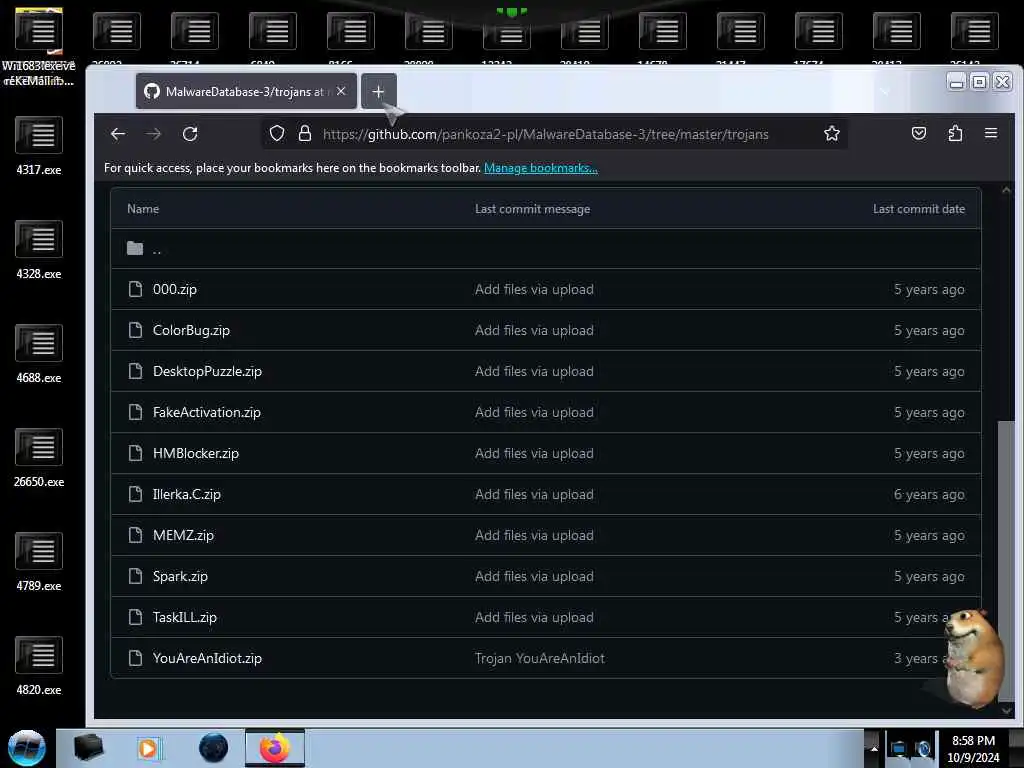Select the 4688.exe desktop icon
This screenshot has height=768, width=1024.
coord(39,354)
